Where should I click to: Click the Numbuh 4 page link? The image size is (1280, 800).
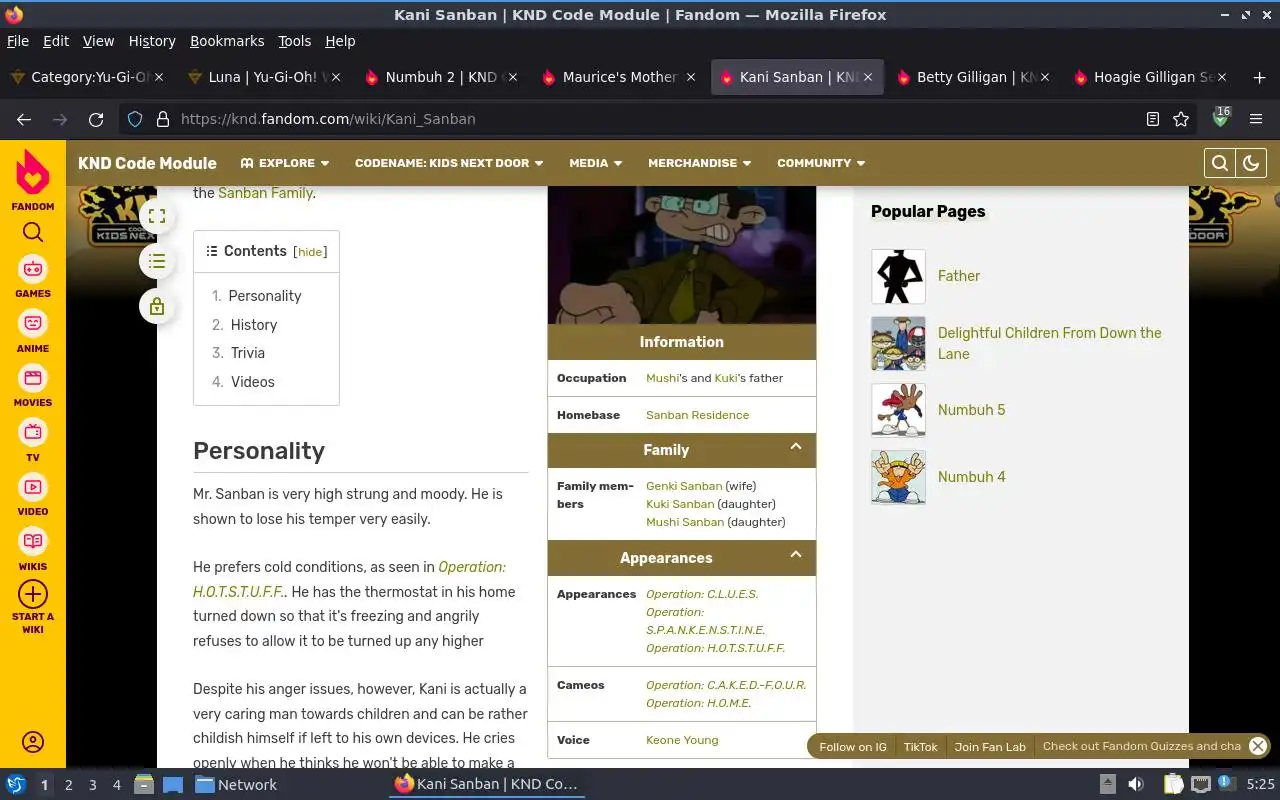point(972,477)
